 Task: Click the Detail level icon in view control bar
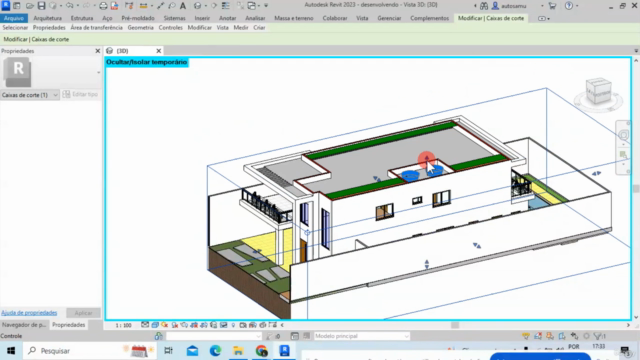tap(145, 325)
